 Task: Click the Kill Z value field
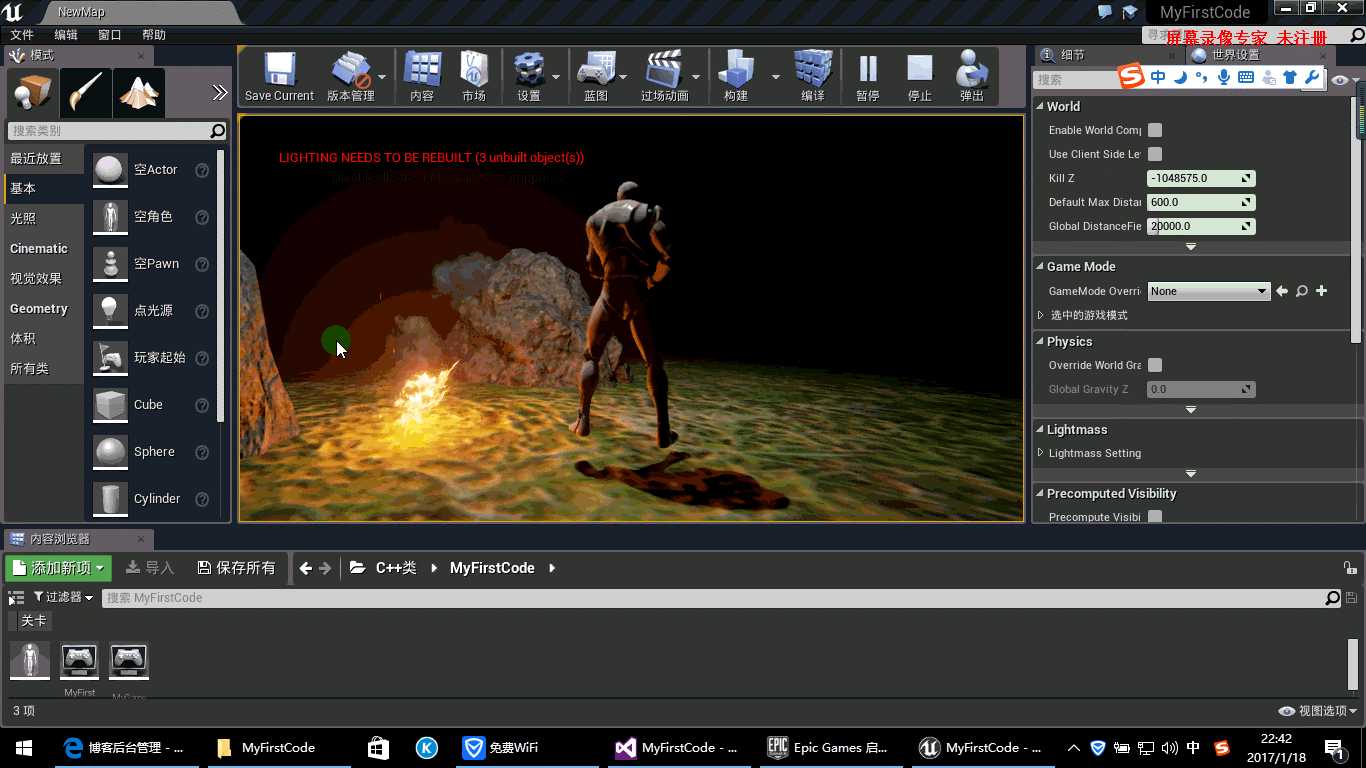pyautogui.click(x=1201, y=178)
